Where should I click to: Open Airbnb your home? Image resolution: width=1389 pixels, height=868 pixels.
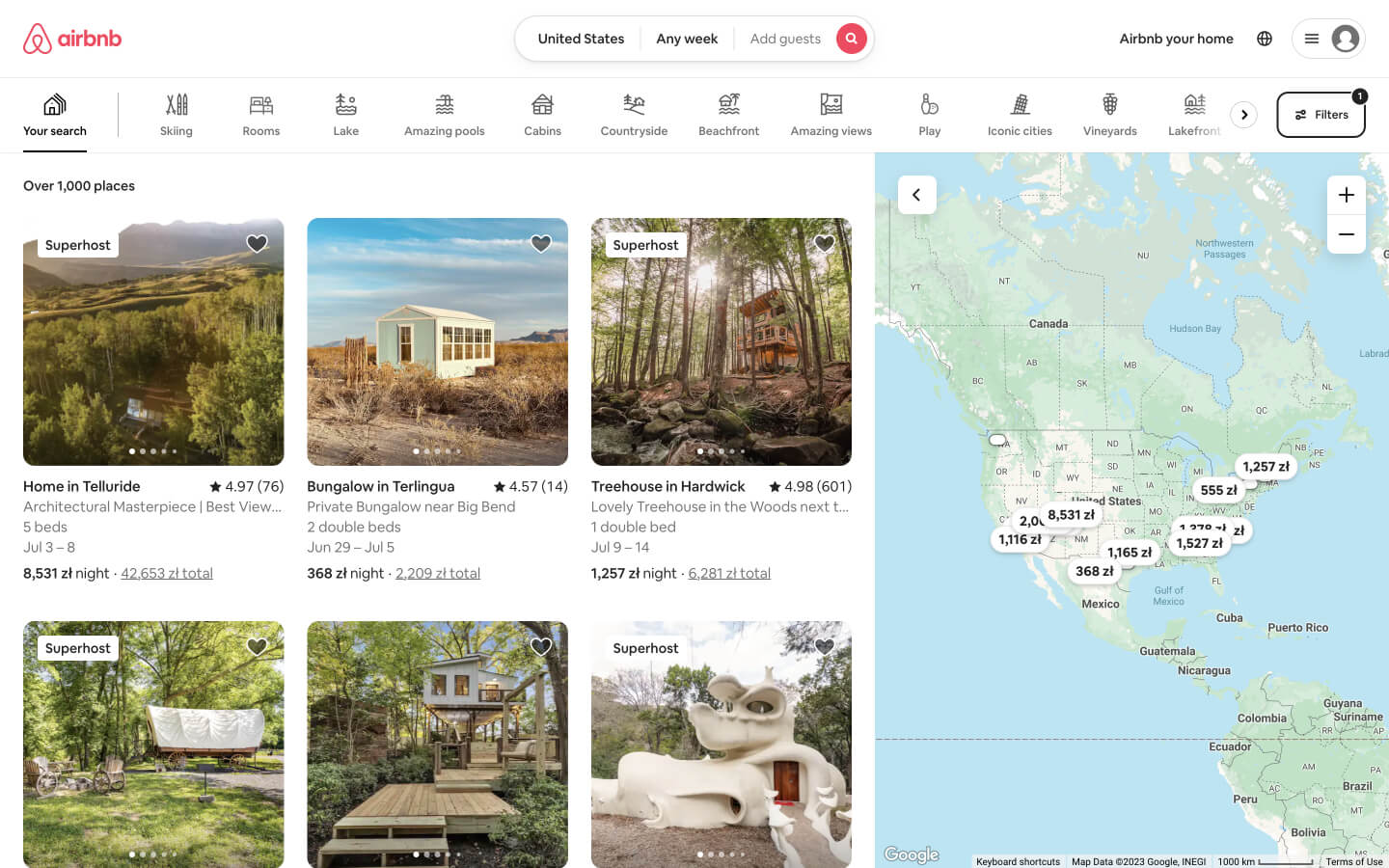click(1176, 39)
